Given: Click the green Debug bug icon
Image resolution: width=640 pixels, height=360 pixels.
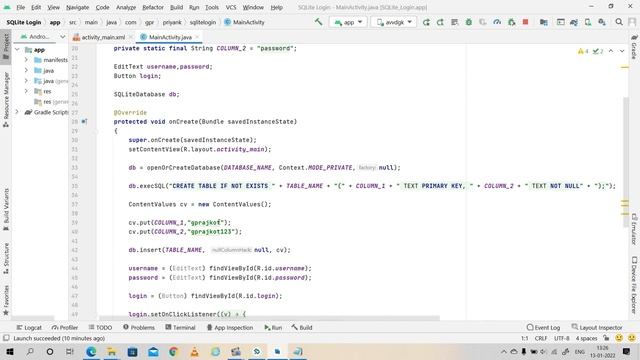Looking at the screenshot, I should pyautogui.click(x=469, y=22).
